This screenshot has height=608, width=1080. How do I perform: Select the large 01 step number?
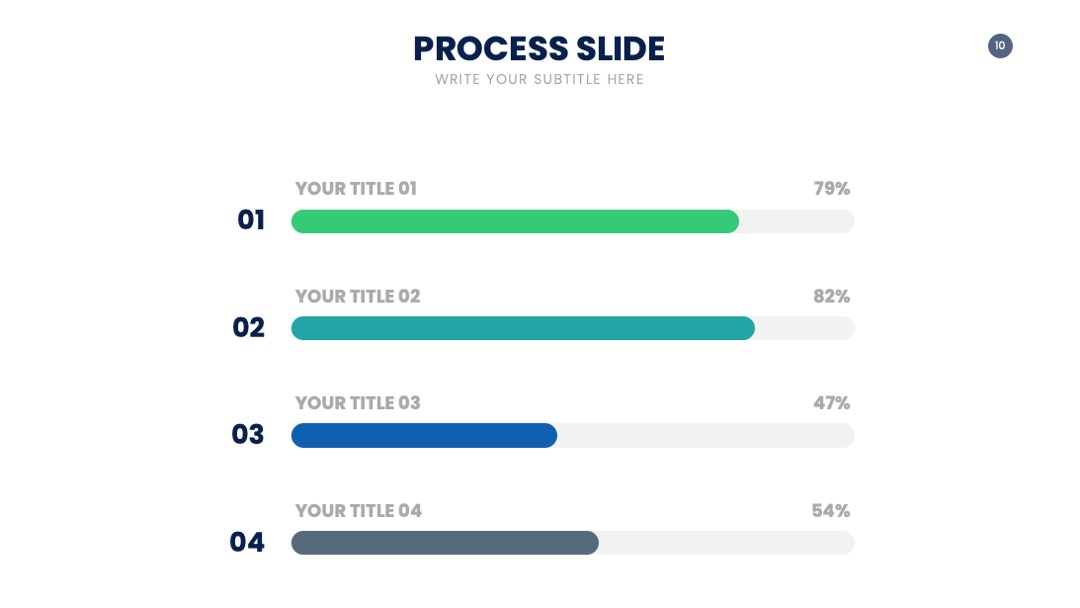251,220
